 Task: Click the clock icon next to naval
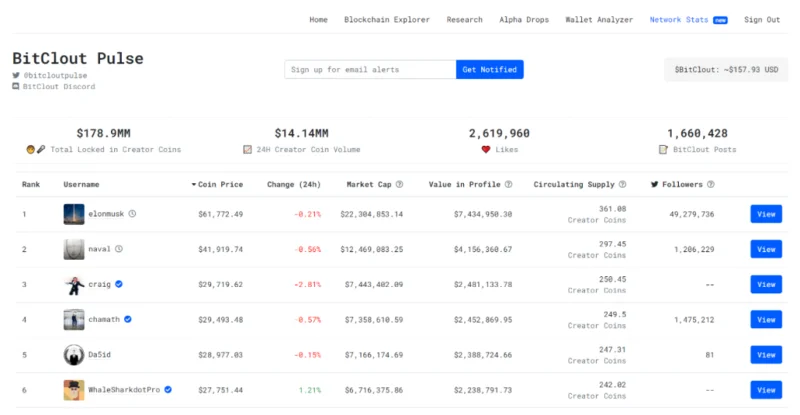coord(119,249)
